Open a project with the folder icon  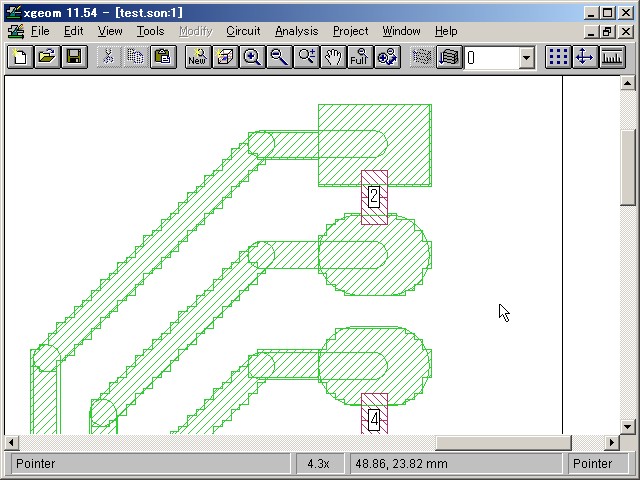coord(47,57)
